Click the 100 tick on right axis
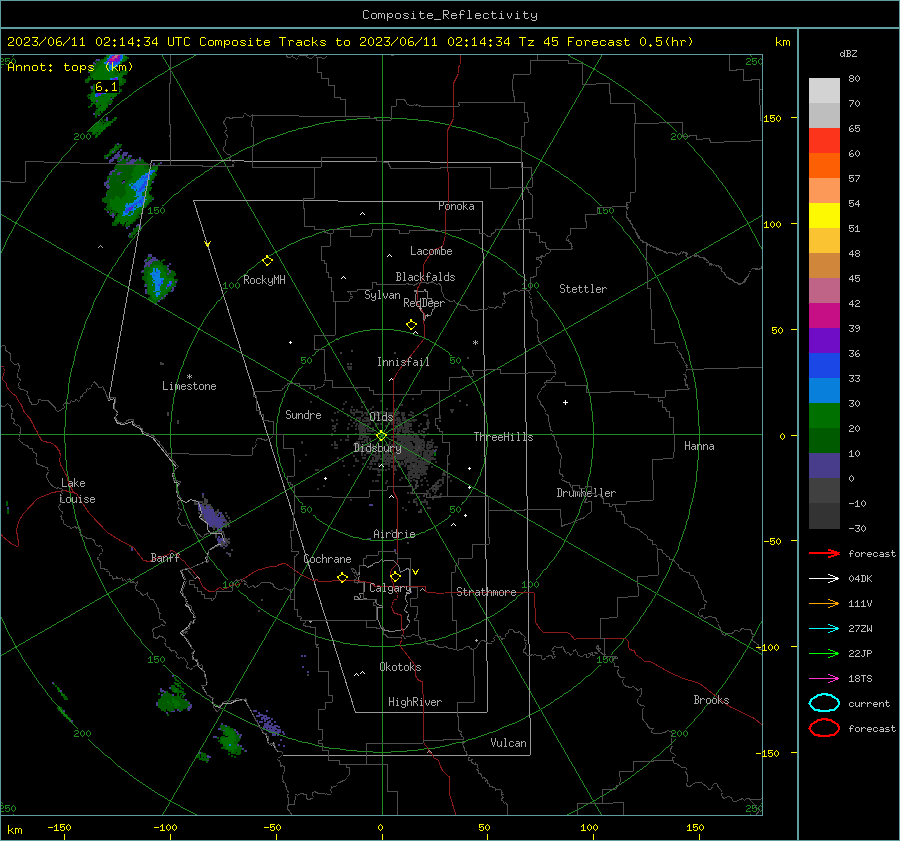 click(772, 224)
